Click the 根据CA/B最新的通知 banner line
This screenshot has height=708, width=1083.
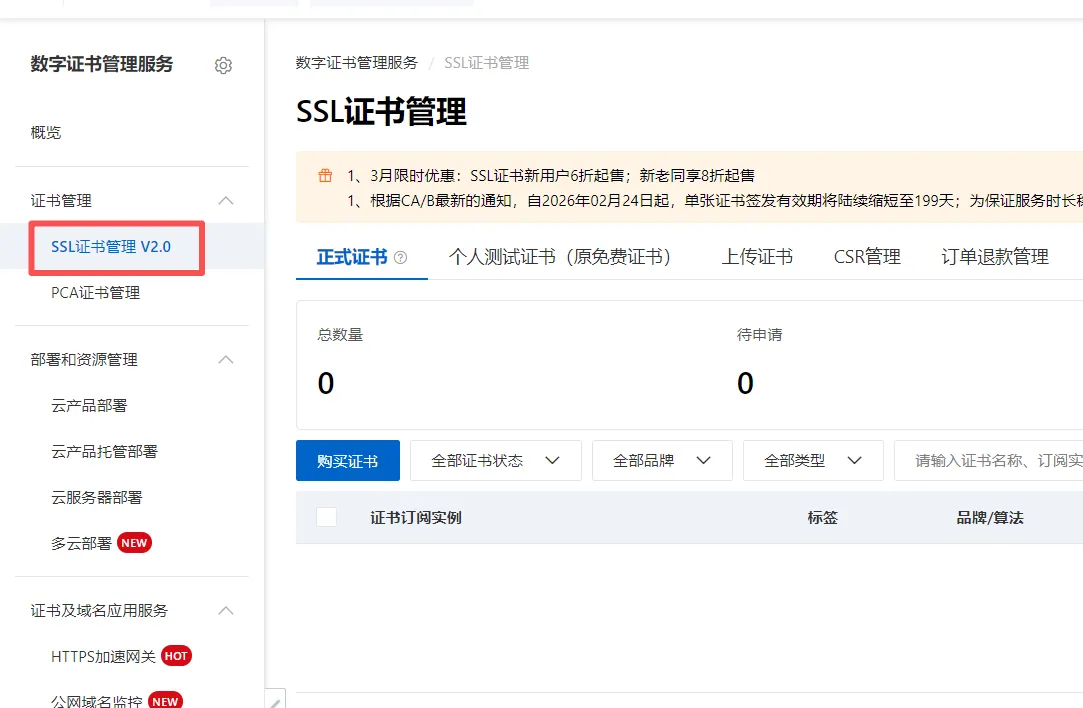pos(715,201)
